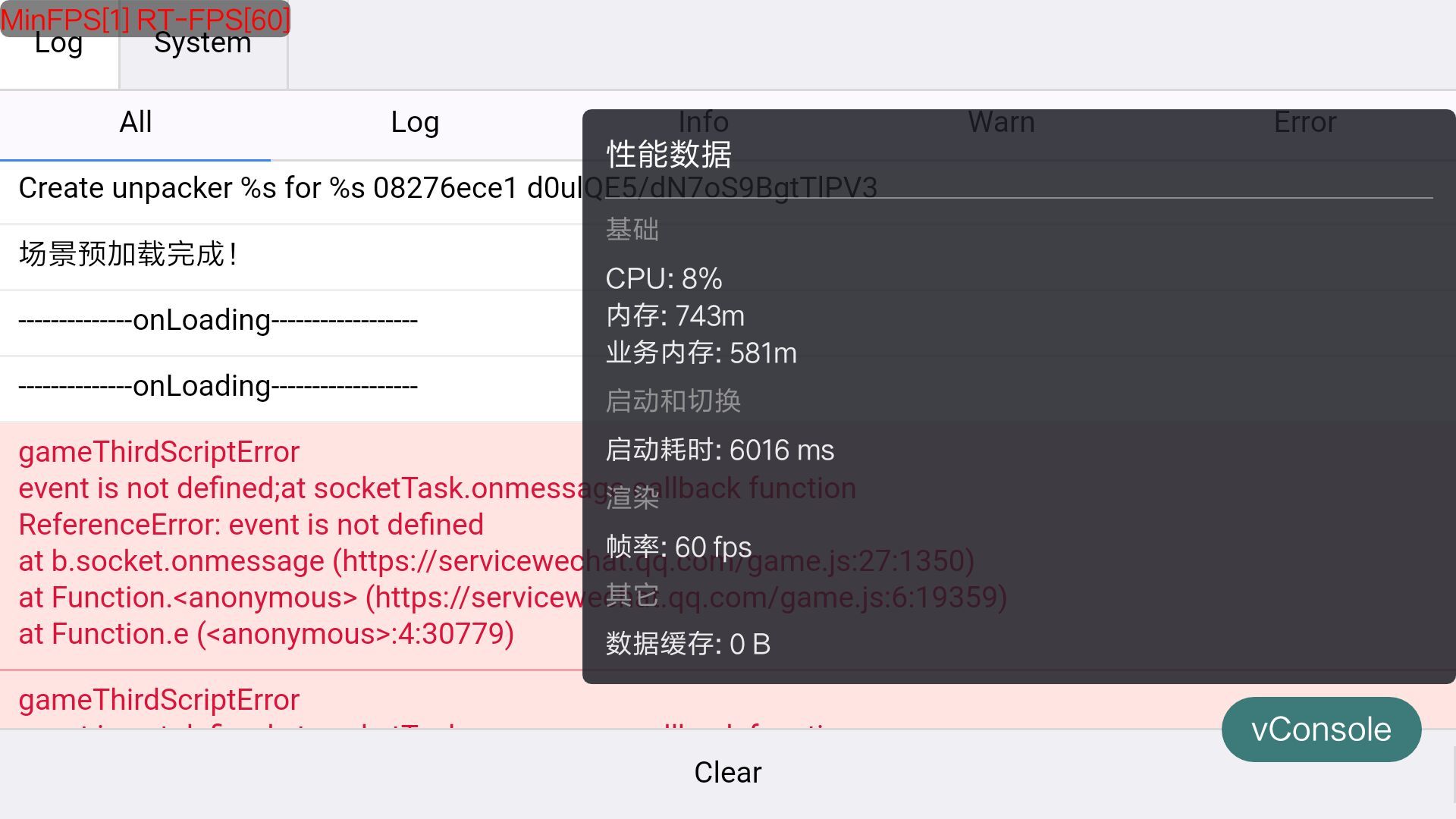1456x819 pixels.
Task: Click the 场景预加载完成 log line
Action: click(129, 255)
